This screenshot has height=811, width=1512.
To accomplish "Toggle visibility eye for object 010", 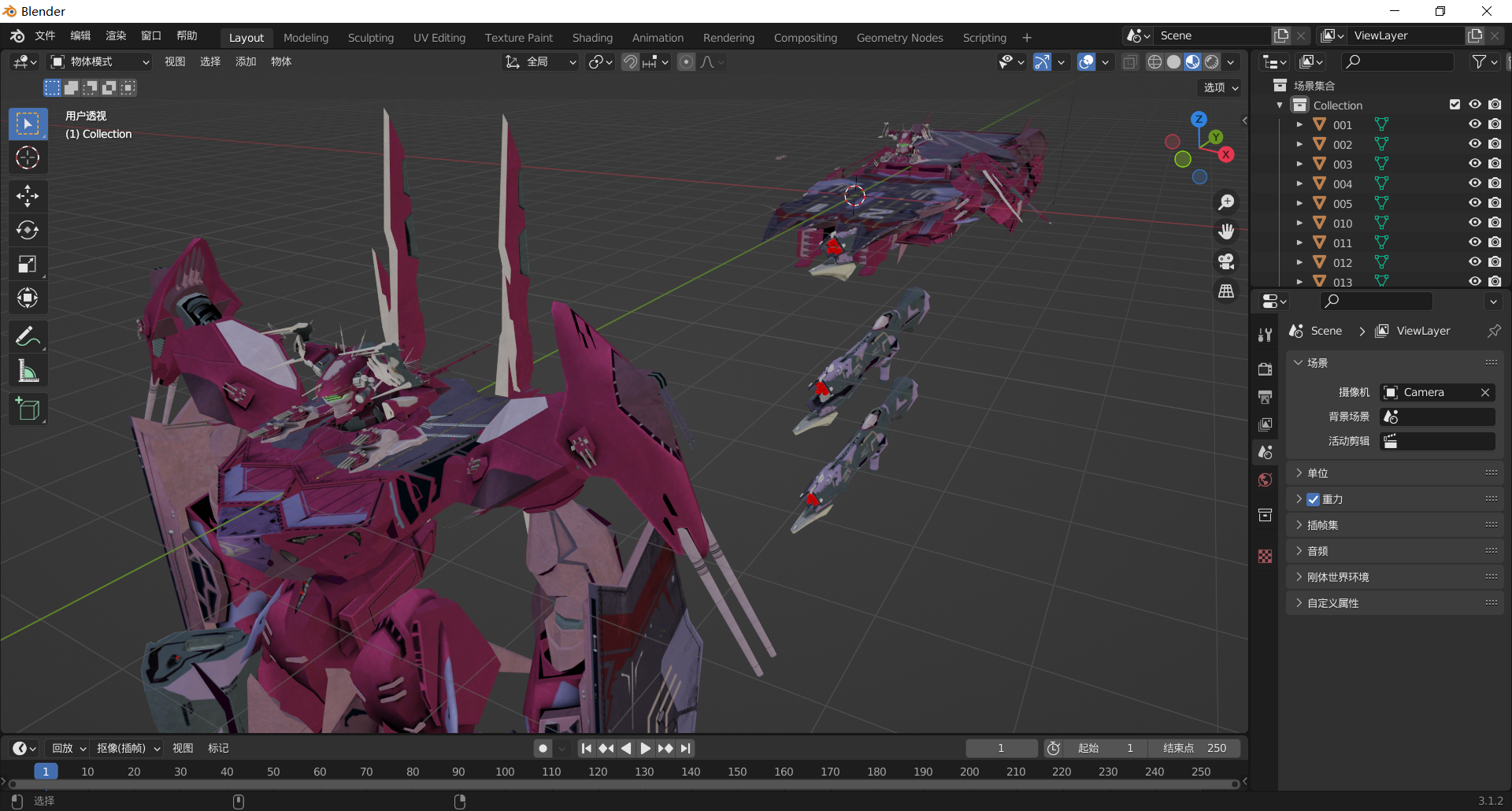I will click(1475, 223).
